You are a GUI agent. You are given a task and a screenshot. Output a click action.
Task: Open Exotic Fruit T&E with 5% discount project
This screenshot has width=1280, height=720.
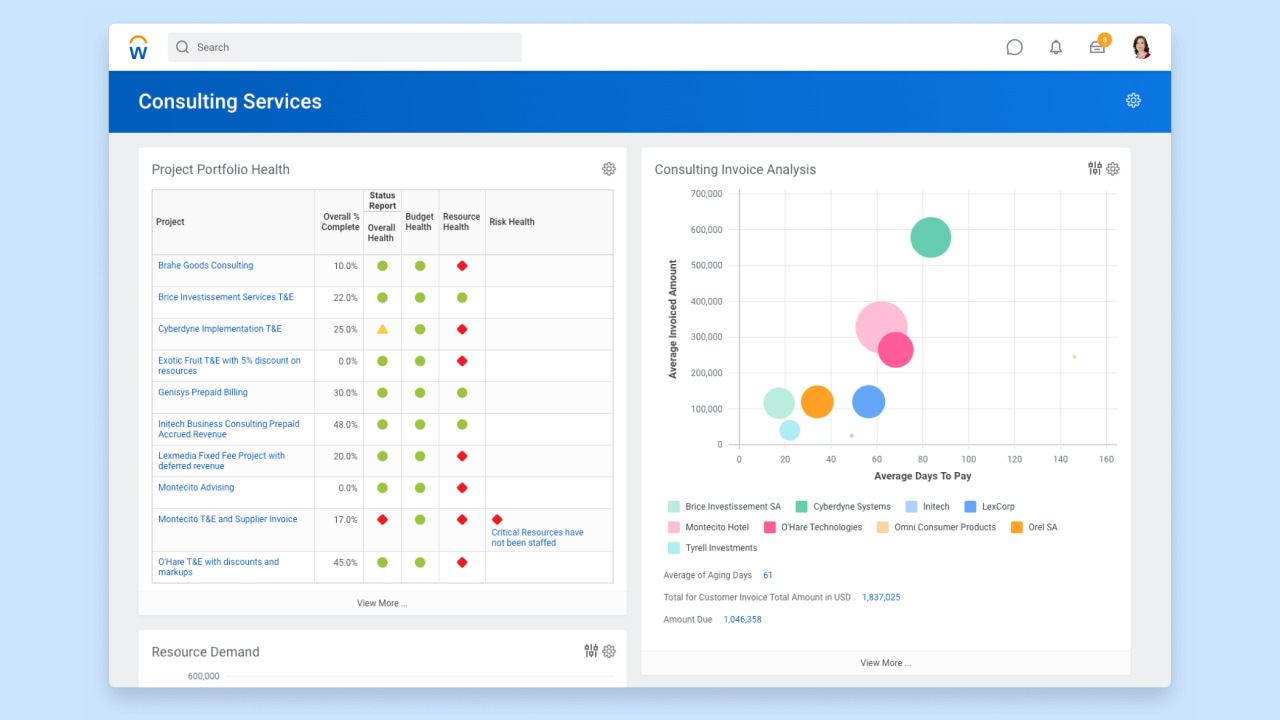pos(229,366)
